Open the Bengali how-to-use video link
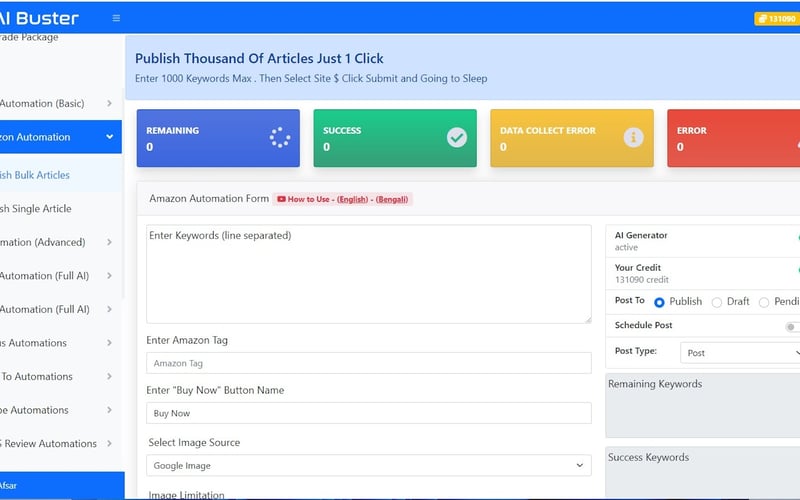The image size is (800, 500). coord(392,199)
